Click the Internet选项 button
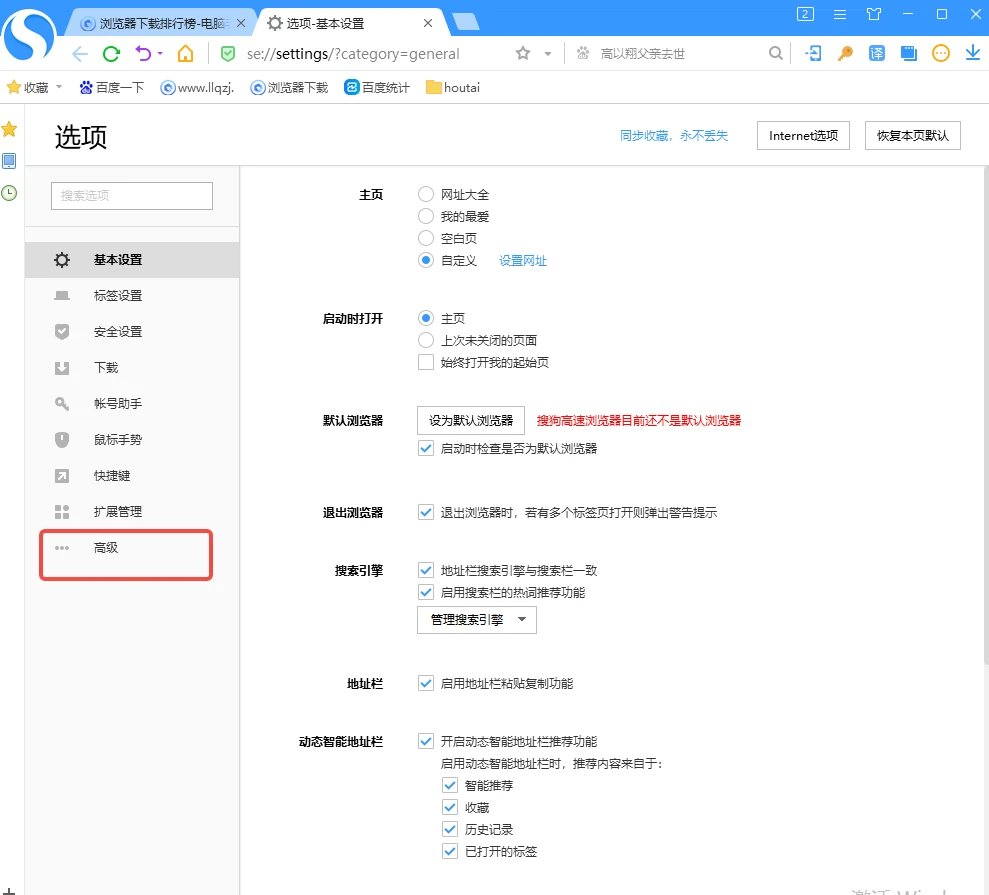Screen dimensions: 989x895 [x=803, y=136]
